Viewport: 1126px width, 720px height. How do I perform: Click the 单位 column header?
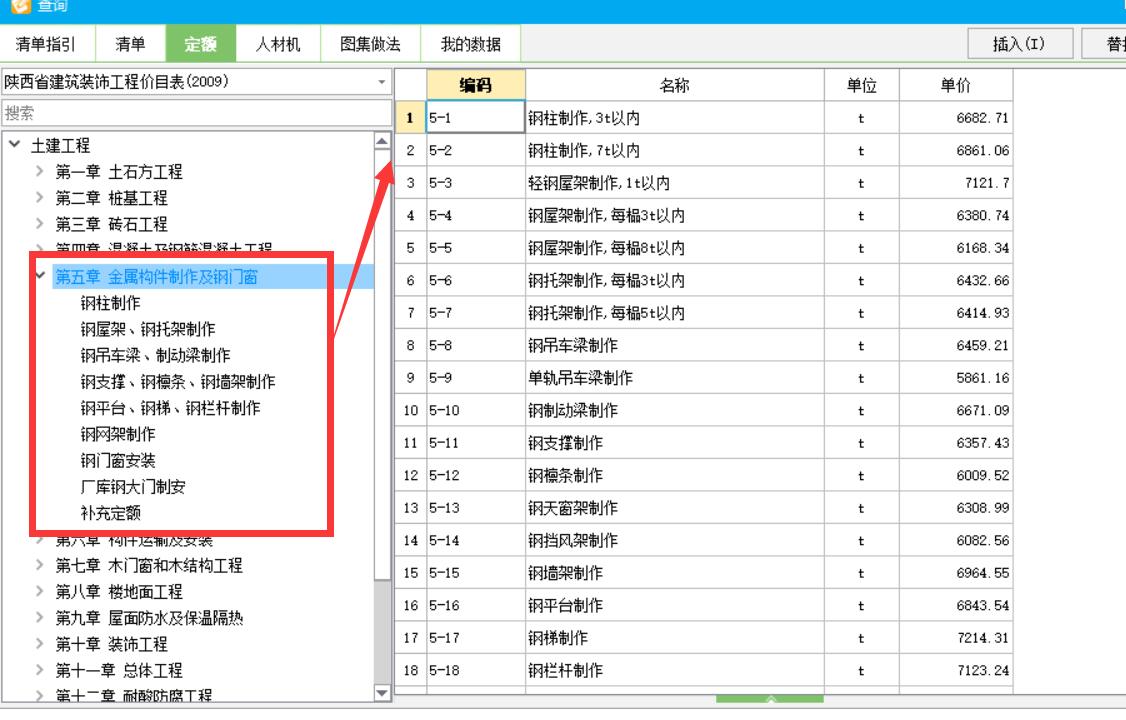[x=861, y=85]
